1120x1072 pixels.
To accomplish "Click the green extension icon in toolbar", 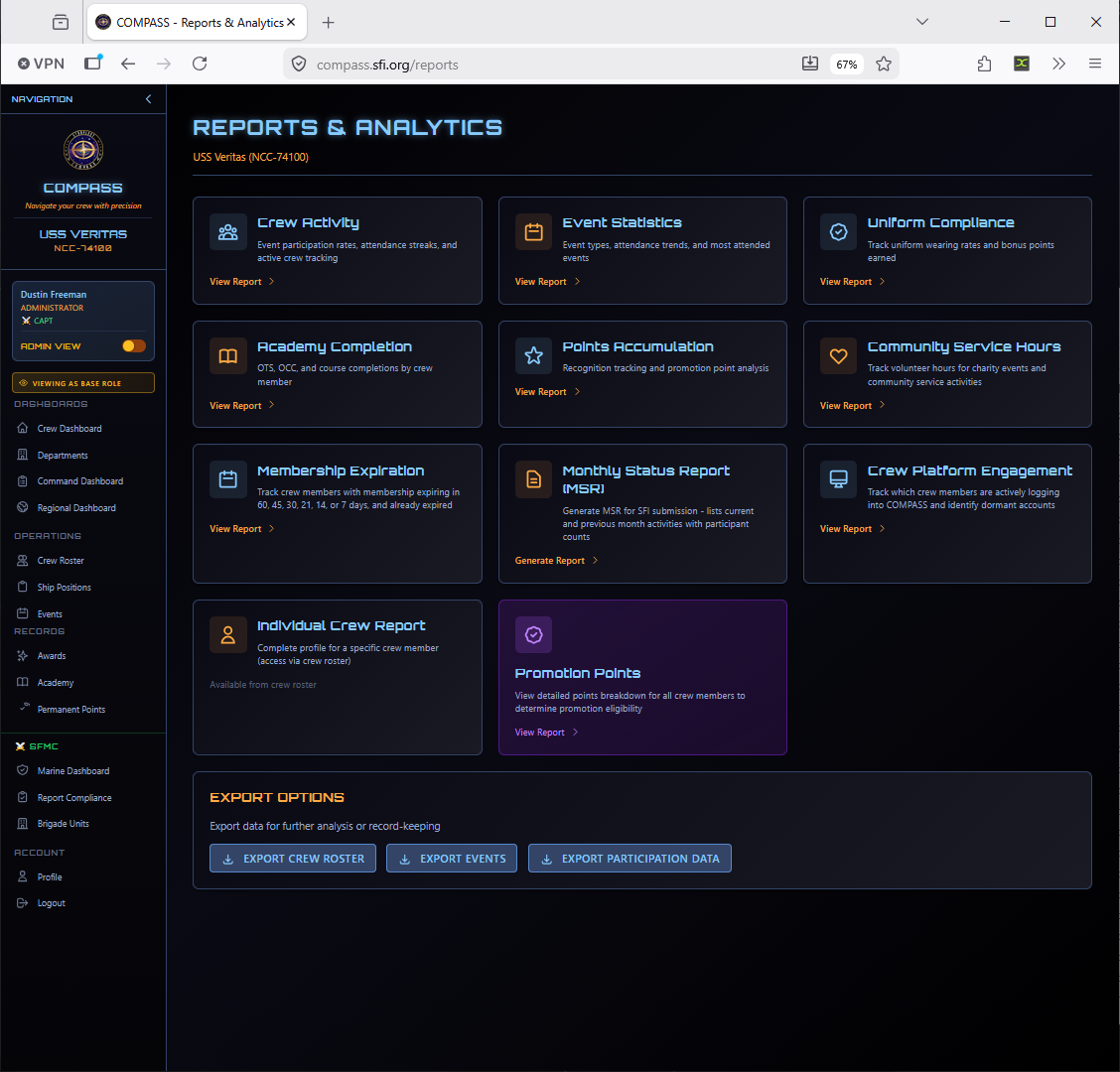I will coord(1022,65).
